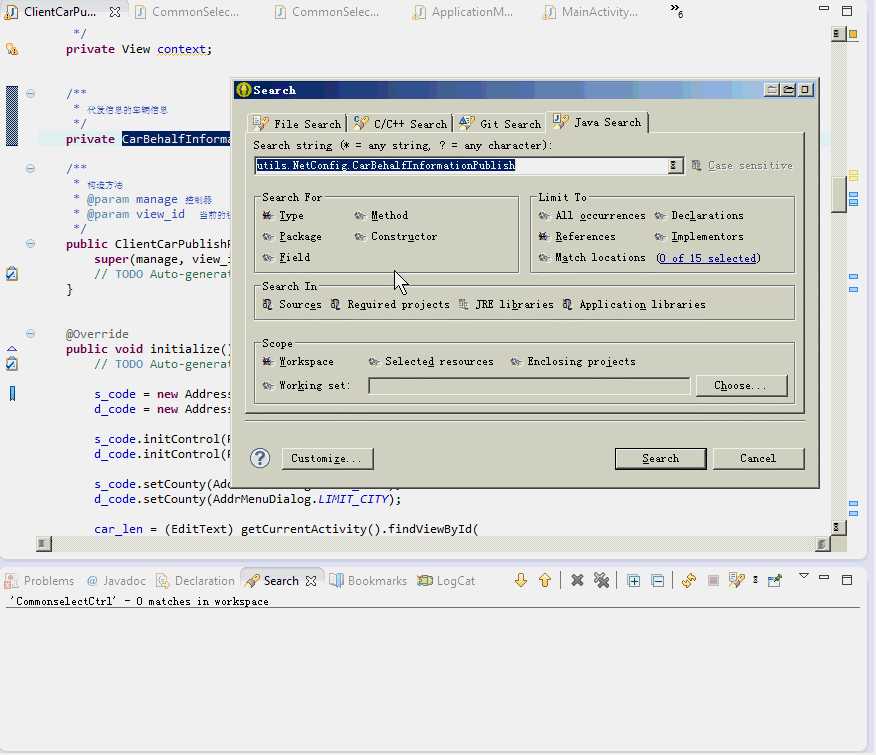The height and width of the screenshot is (755, 876).
Task: Pin the Search view
Action: pos(774,580)
